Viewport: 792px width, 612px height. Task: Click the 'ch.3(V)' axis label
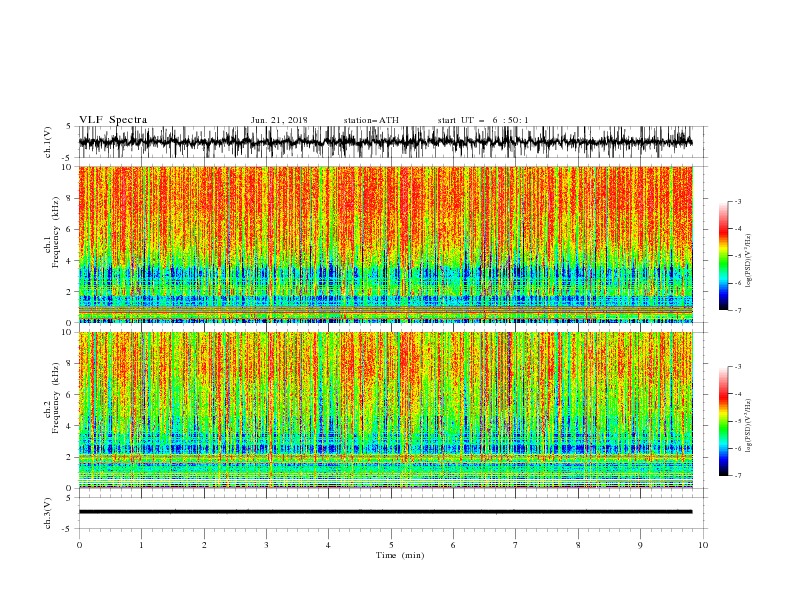tap(48, 513)
